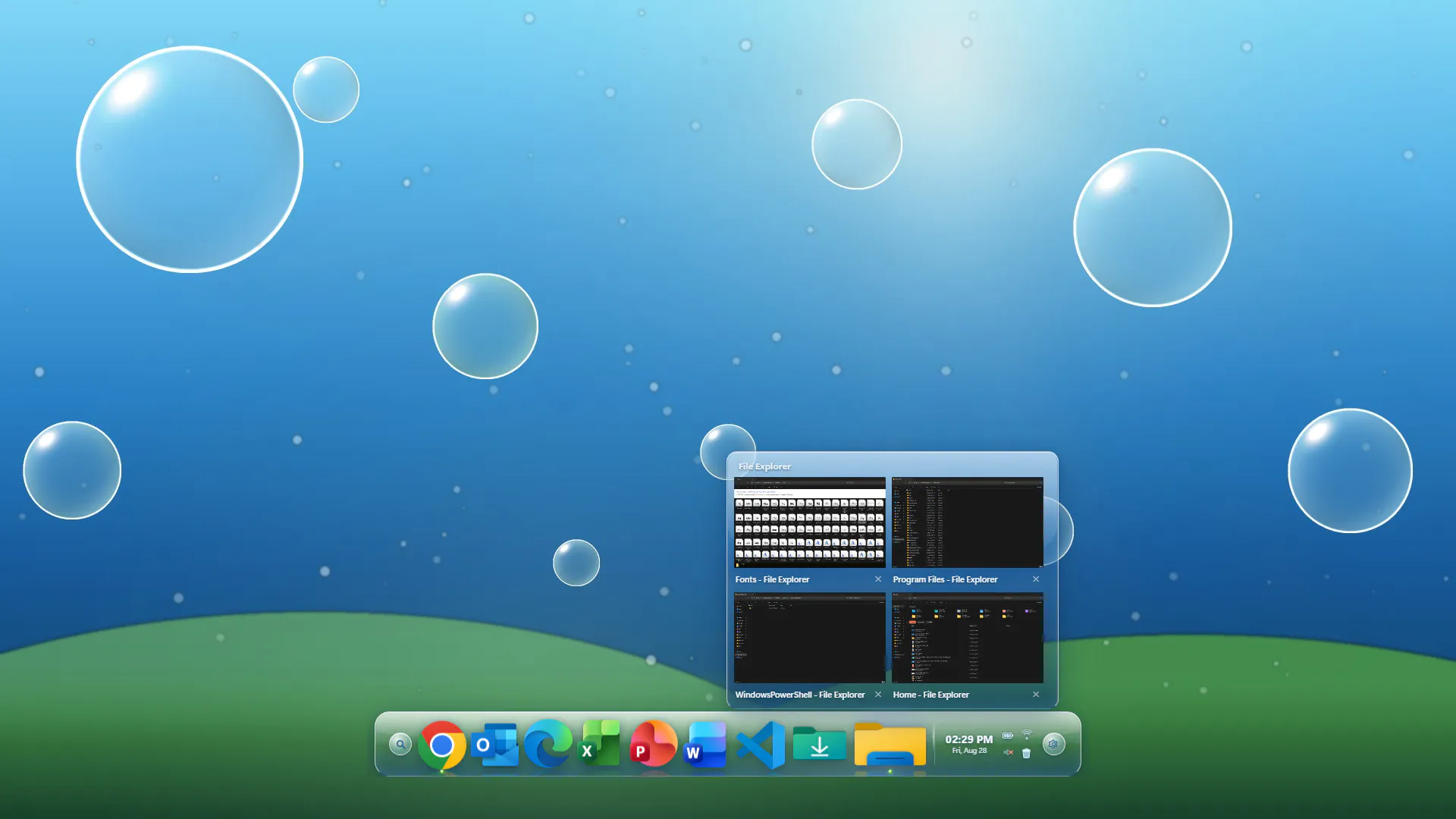1456x819 pixels.
Task: Click the Program Files - File Explorer label
Action: (x=945, y=579)
